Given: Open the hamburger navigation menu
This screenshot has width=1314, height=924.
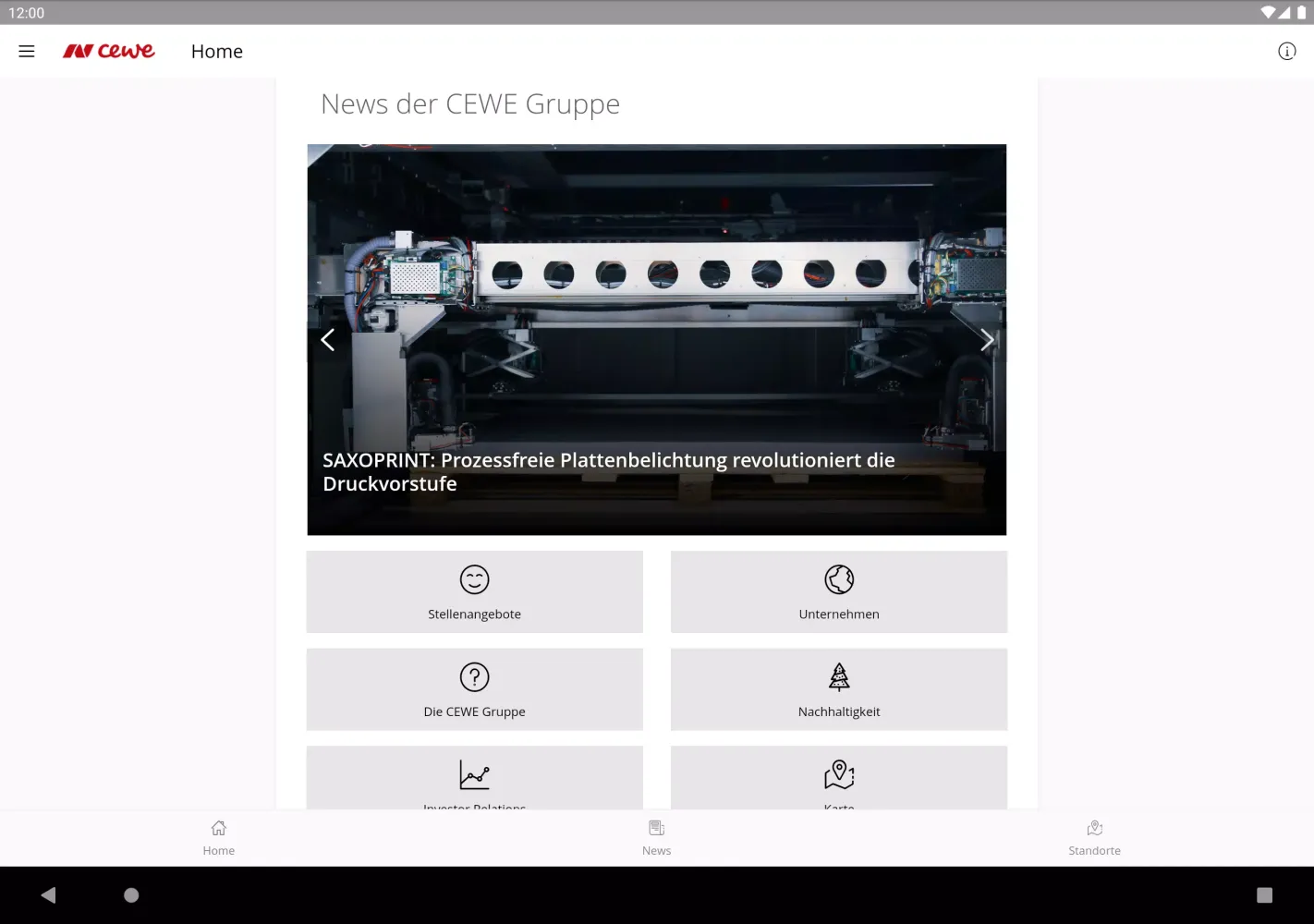Looking at the screenshot, I should coord(27,52).
